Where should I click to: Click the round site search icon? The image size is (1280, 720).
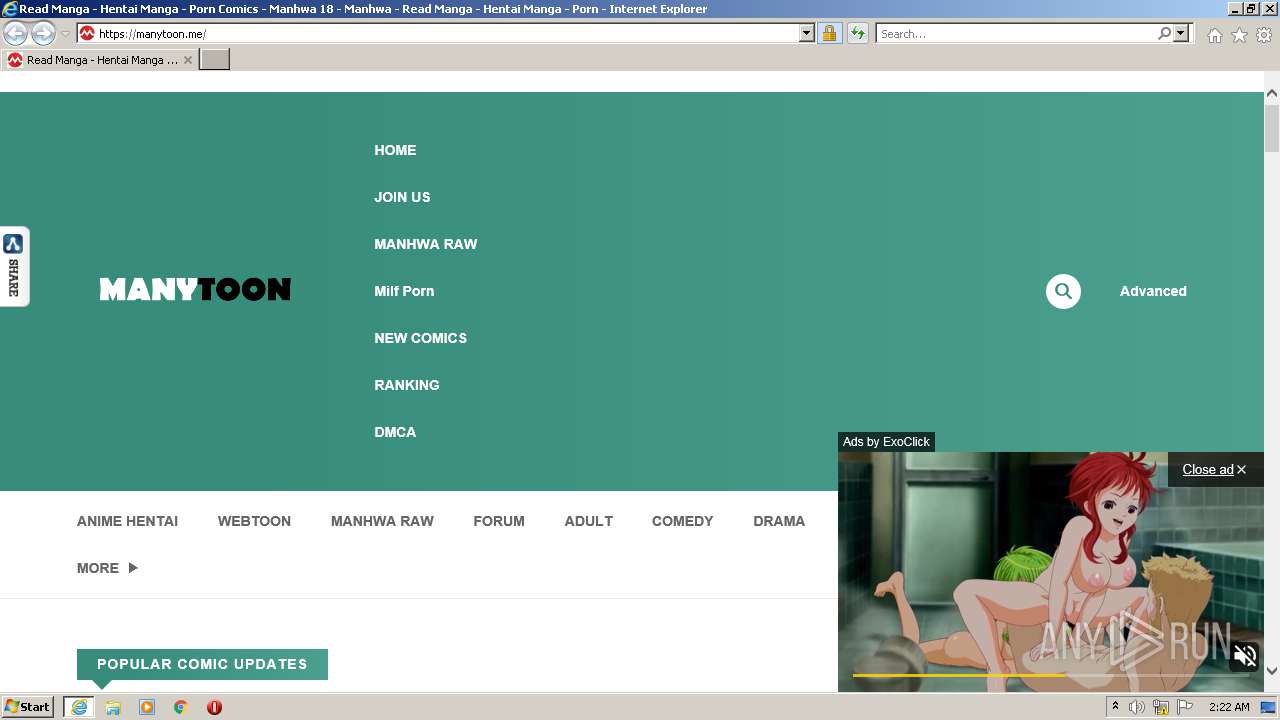click(1063, 291)
